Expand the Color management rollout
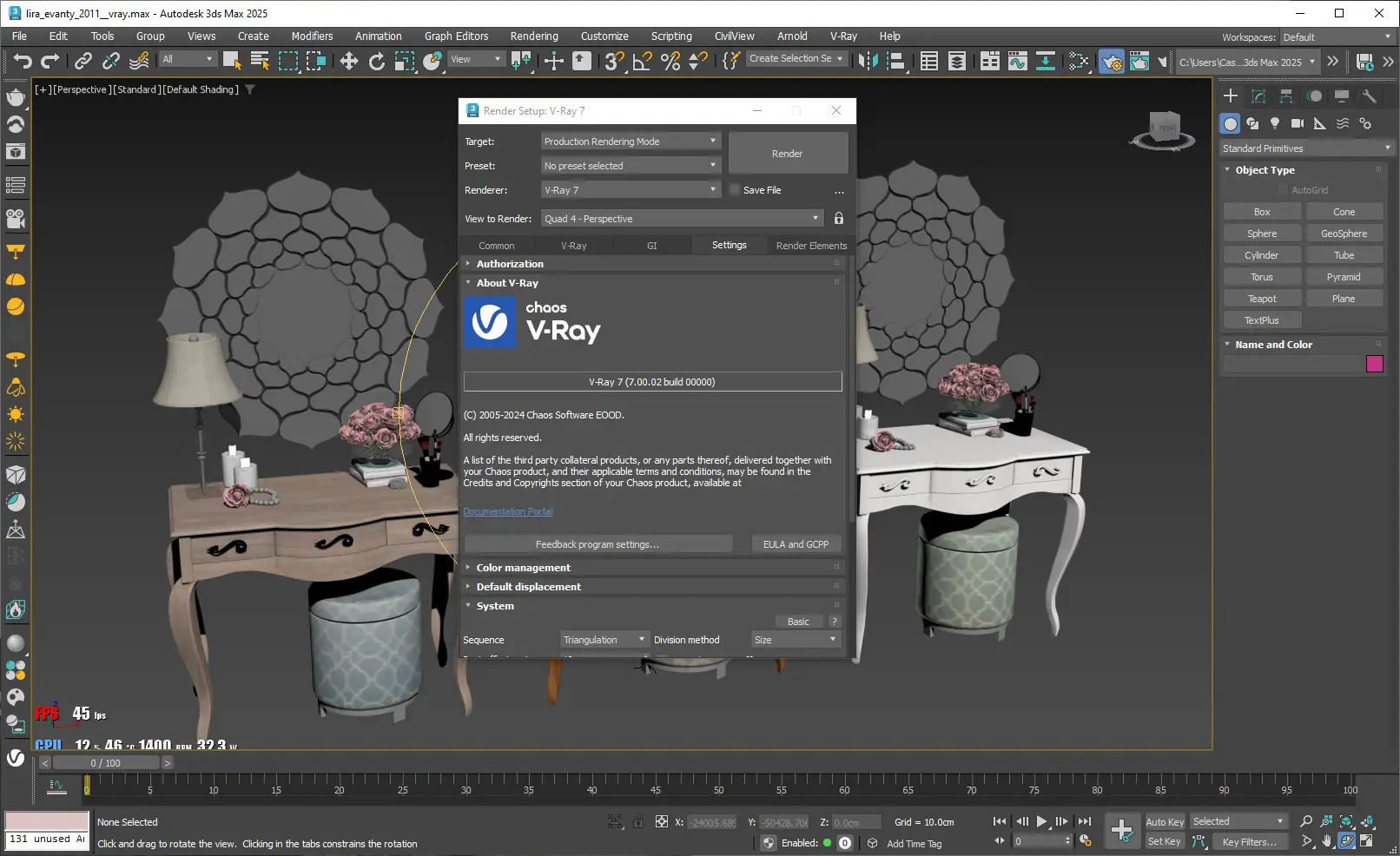1400x856 pixels. (x=523, y=568)
